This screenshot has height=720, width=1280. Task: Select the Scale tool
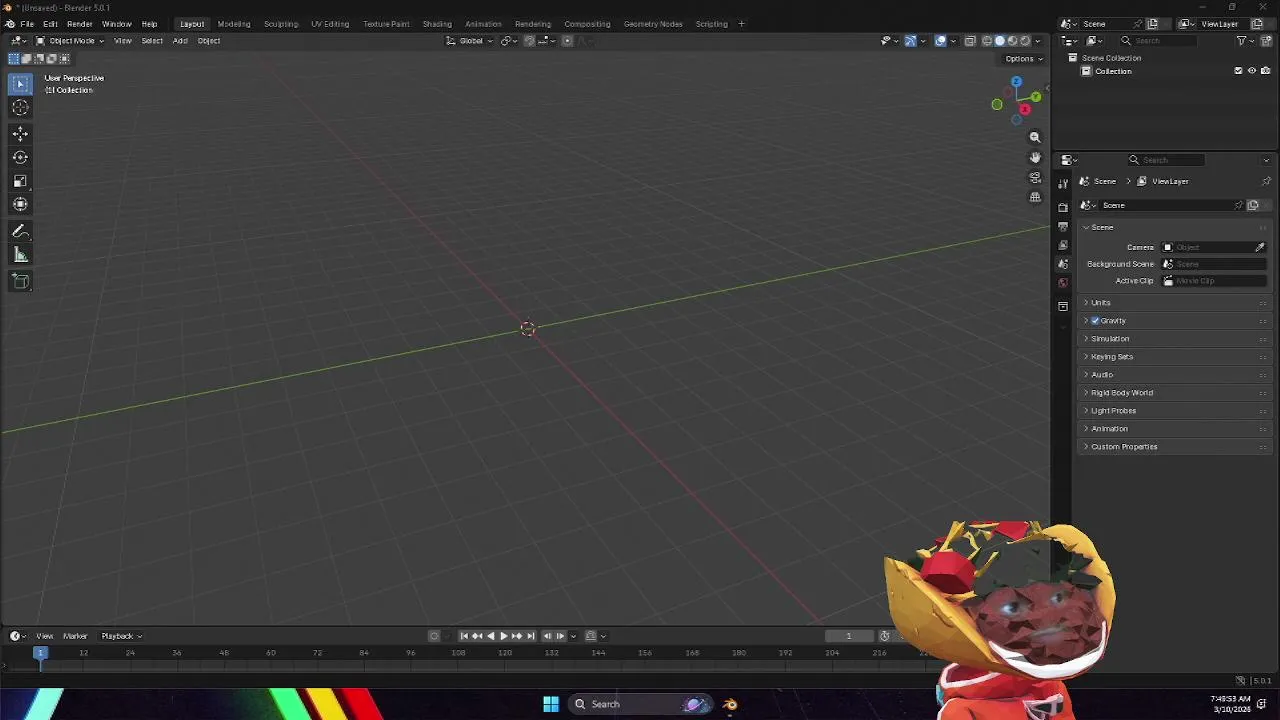[20, 181]
